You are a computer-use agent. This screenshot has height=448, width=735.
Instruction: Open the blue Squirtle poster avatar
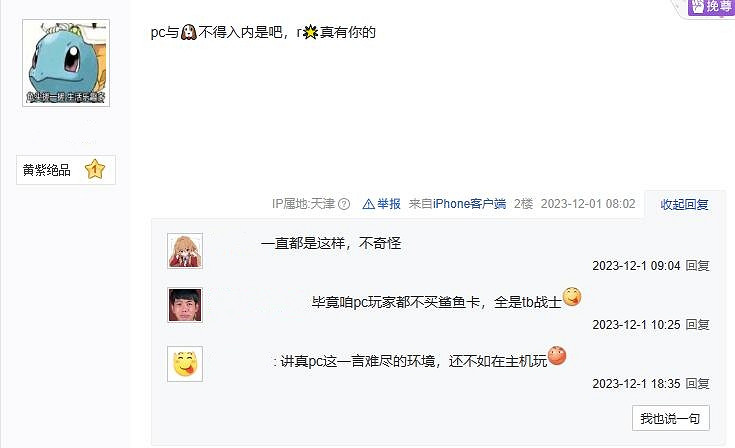(66, 63)
